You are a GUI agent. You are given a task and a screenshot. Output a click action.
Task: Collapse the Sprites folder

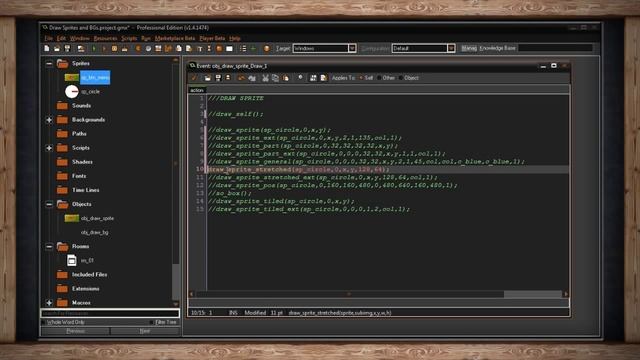pos(49,63)
